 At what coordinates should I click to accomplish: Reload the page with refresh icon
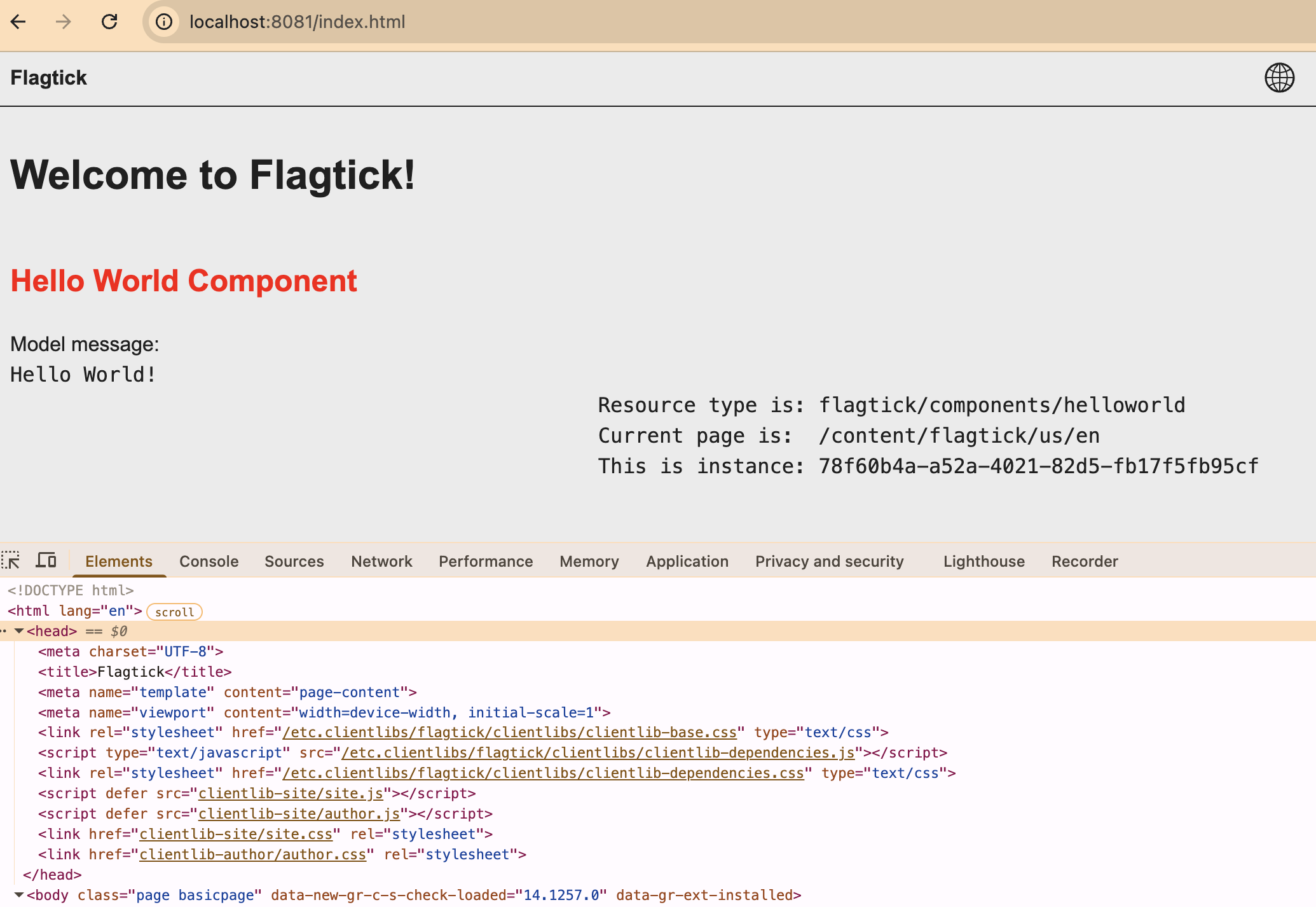[x=109, y=22]
